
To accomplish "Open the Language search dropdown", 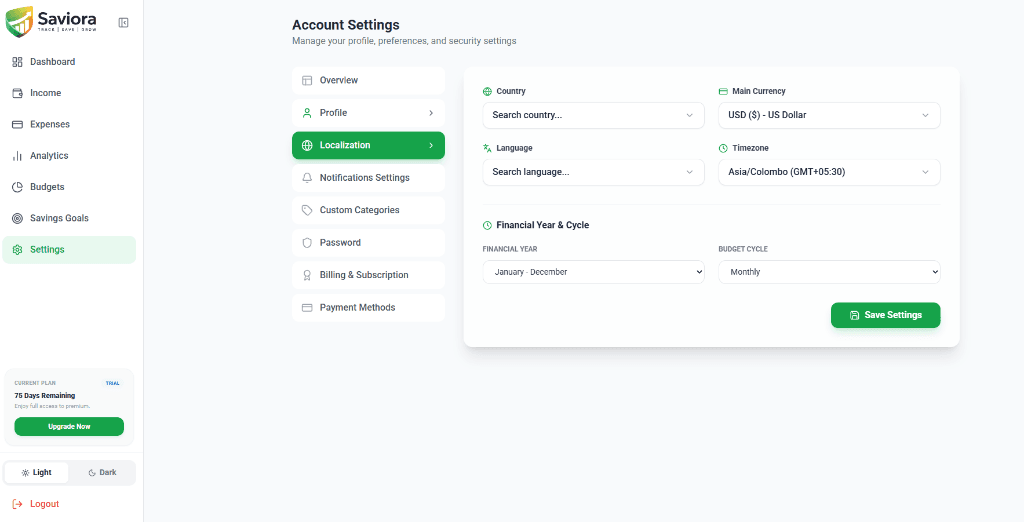I will point(594,172).
